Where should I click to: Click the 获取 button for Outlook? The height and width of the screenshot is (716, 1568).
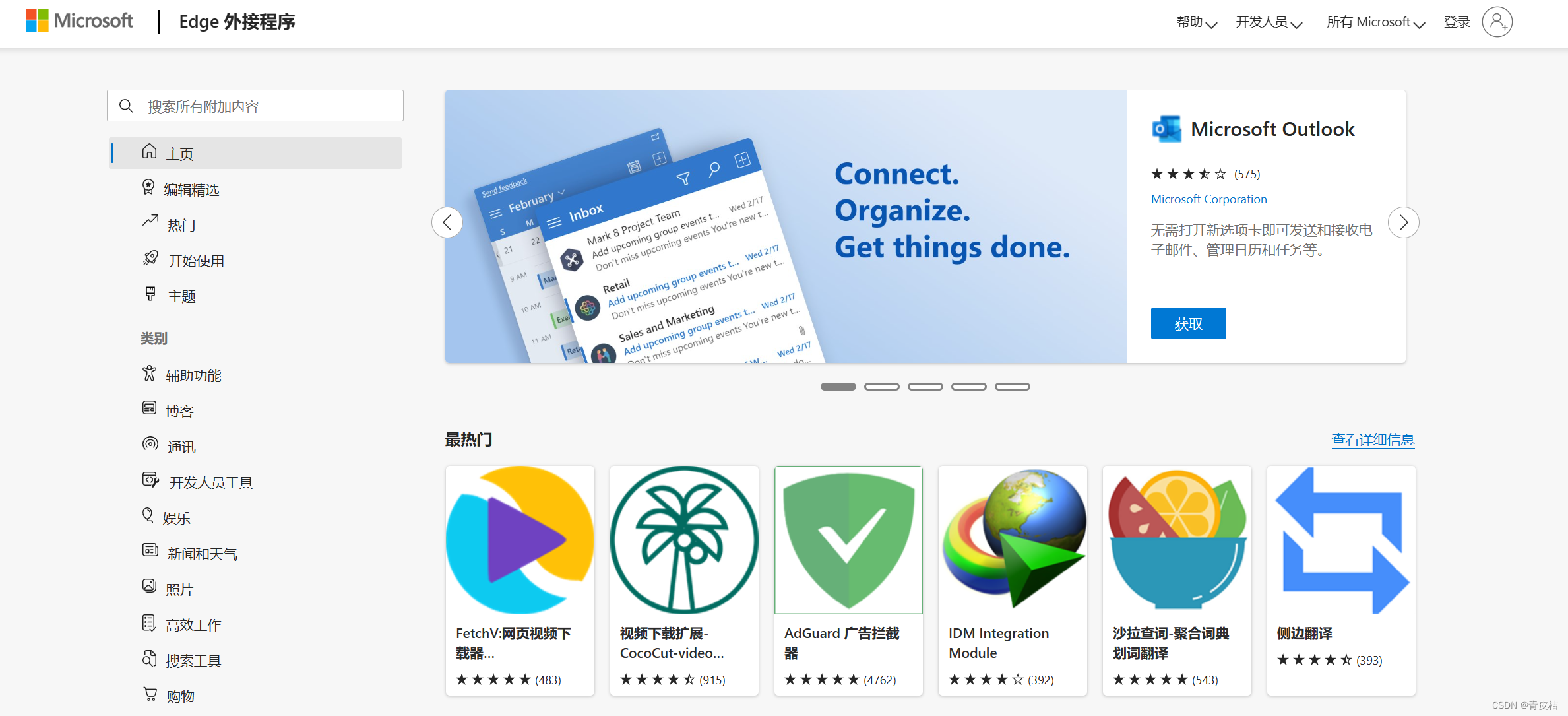coord(1188,323)
